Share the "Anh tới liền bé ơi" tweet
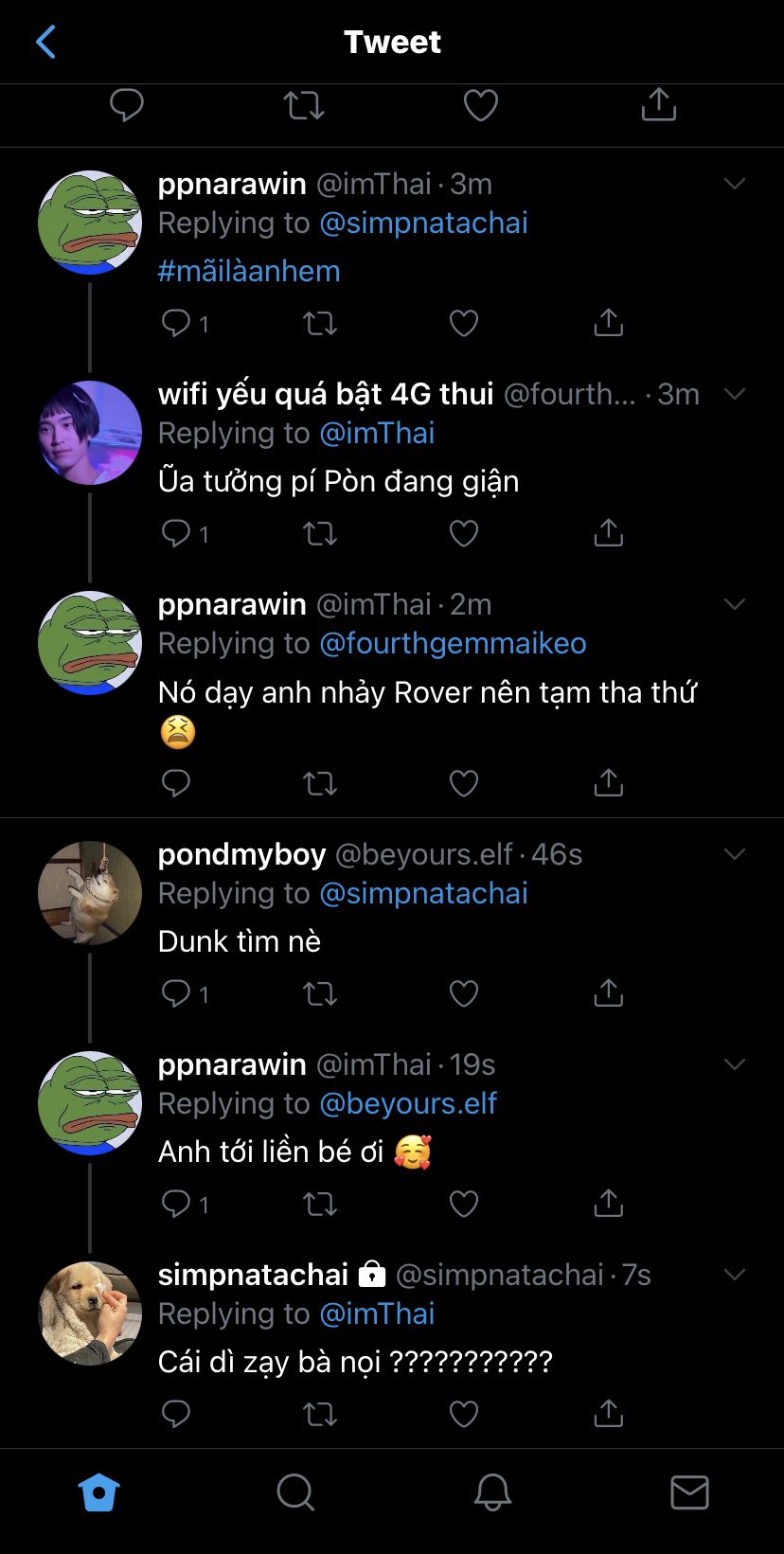 click(608, 1204)
